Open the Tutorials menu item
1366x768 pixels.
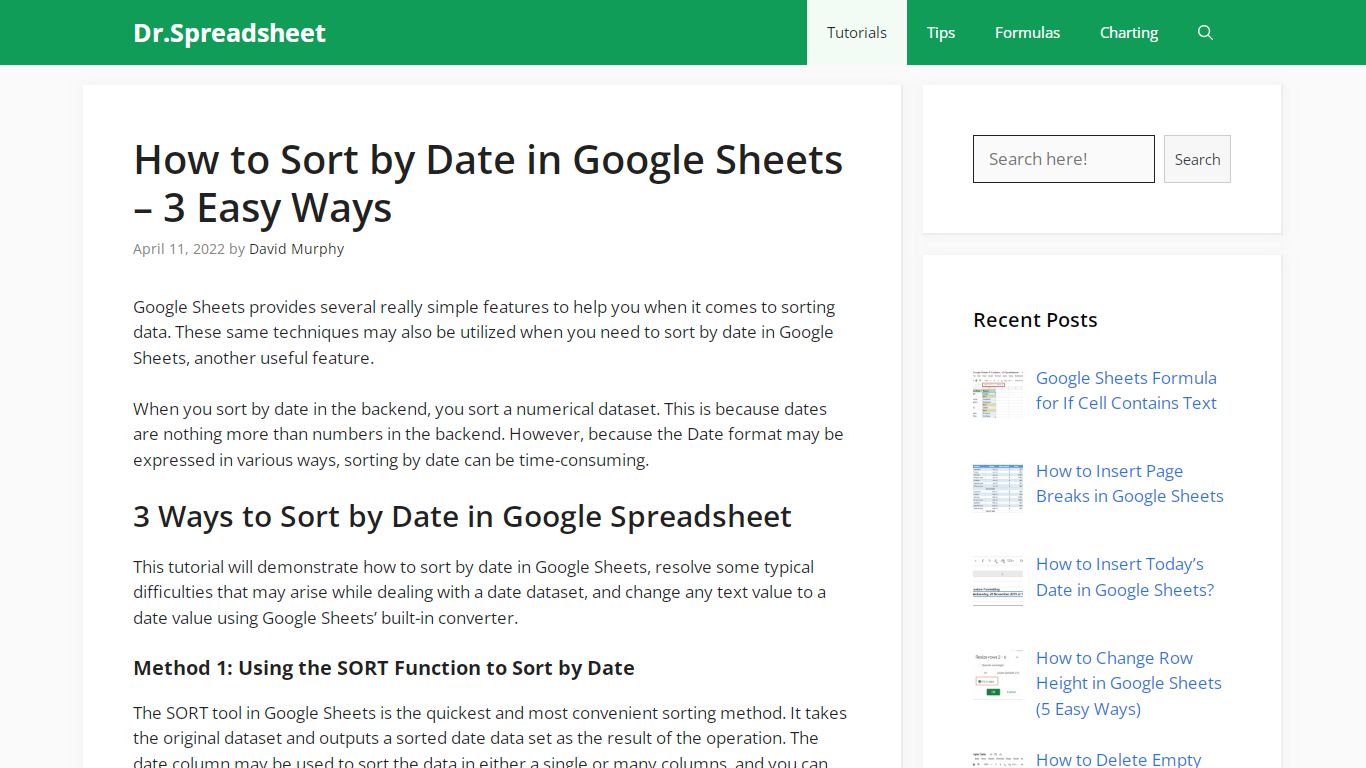857,33
